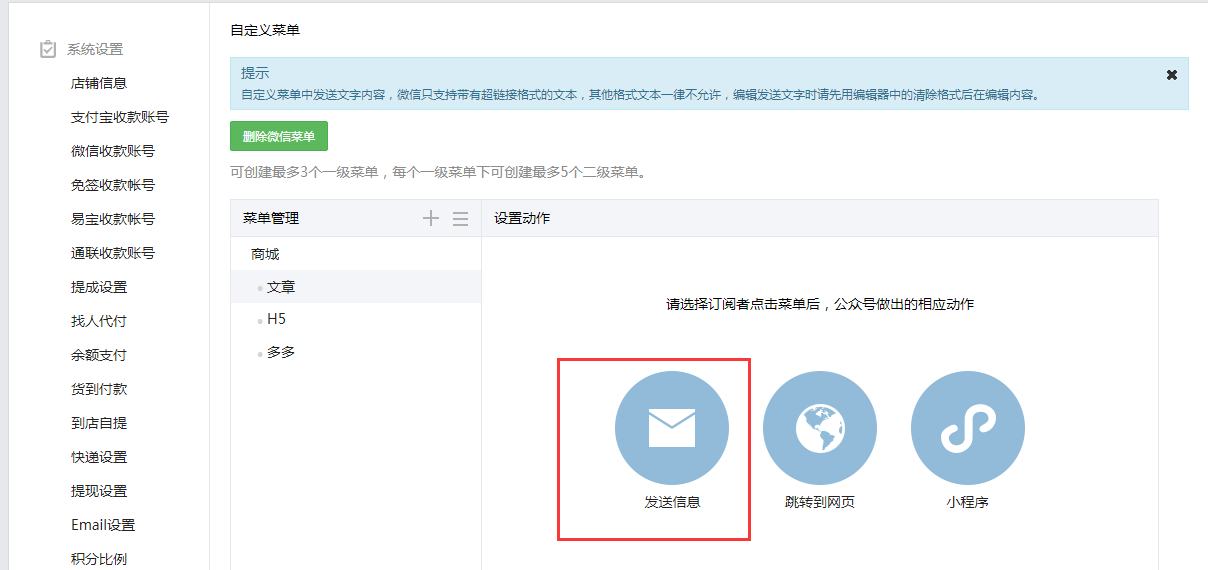Go to 快递设置 page

click(x=99, y=457)
